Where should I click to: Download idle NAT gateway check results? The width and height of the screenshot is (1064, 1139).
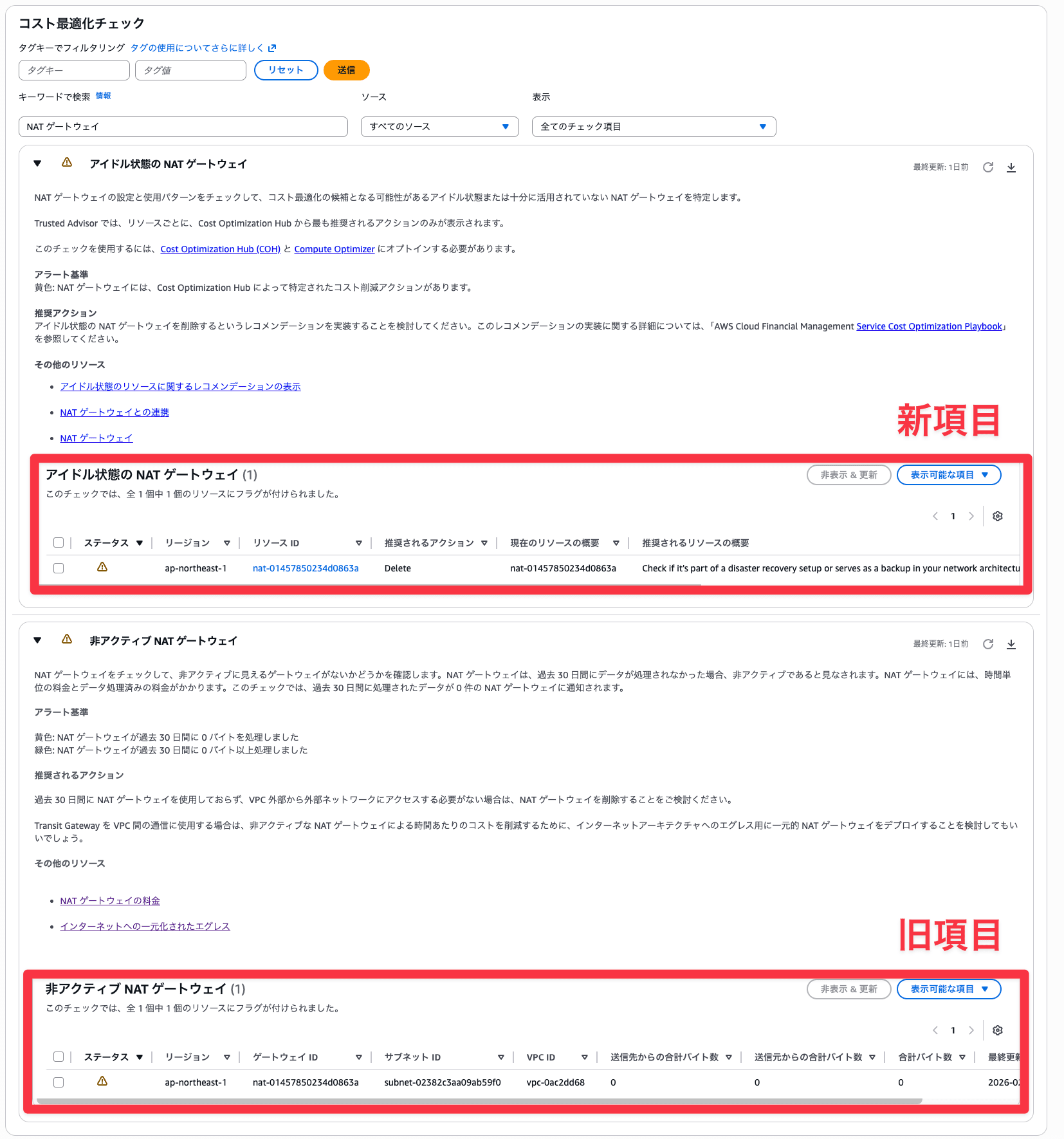click(x=1011, y=167)
